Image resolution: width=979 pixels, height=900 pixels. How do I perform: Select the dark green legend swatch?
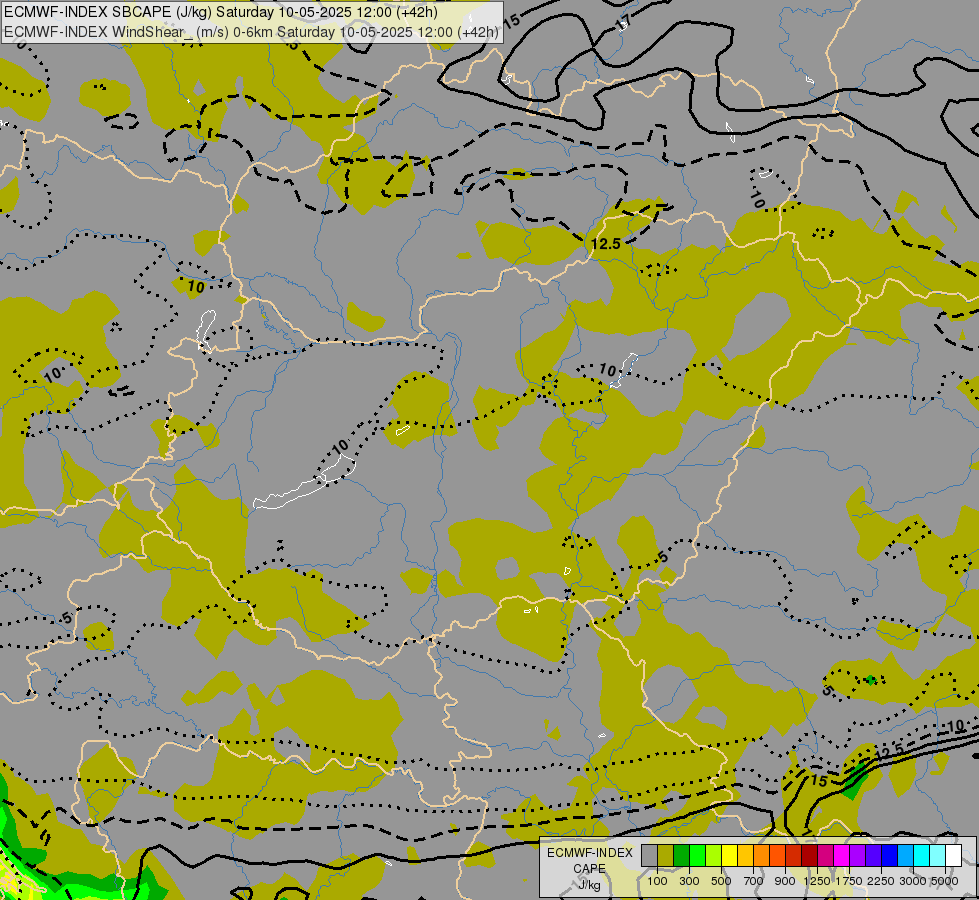[x=682, y=855]
